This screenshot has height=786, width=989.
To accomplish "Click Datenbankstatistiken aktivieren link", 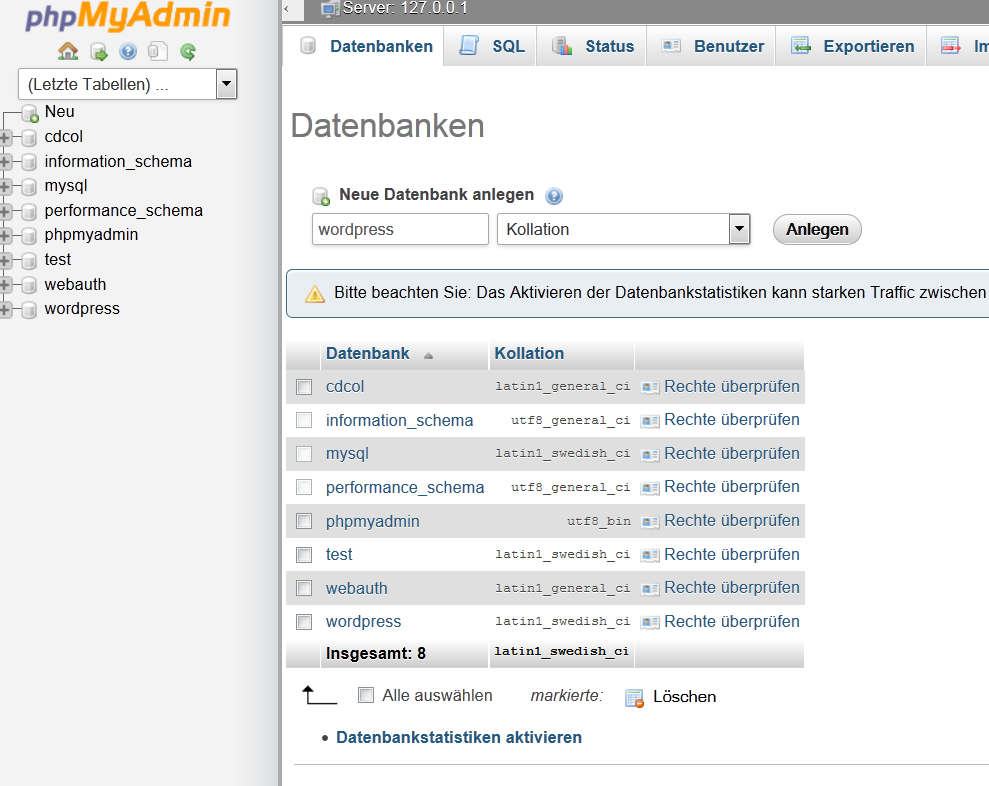I will pyautogui.click(x=459, y=737).
